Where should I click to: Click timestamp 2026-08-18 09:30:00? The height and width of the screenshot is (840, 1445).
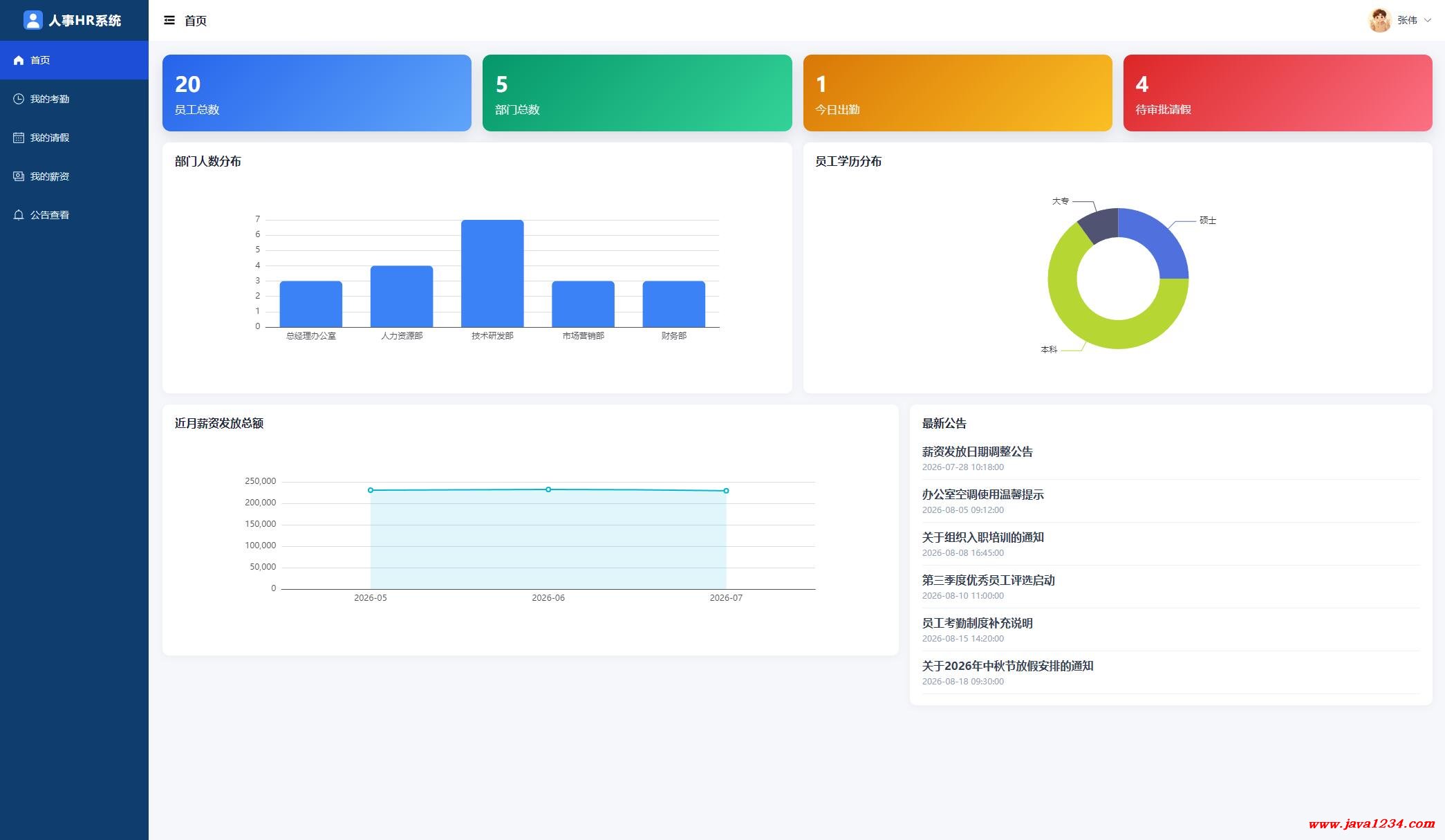tap(962, 682)
